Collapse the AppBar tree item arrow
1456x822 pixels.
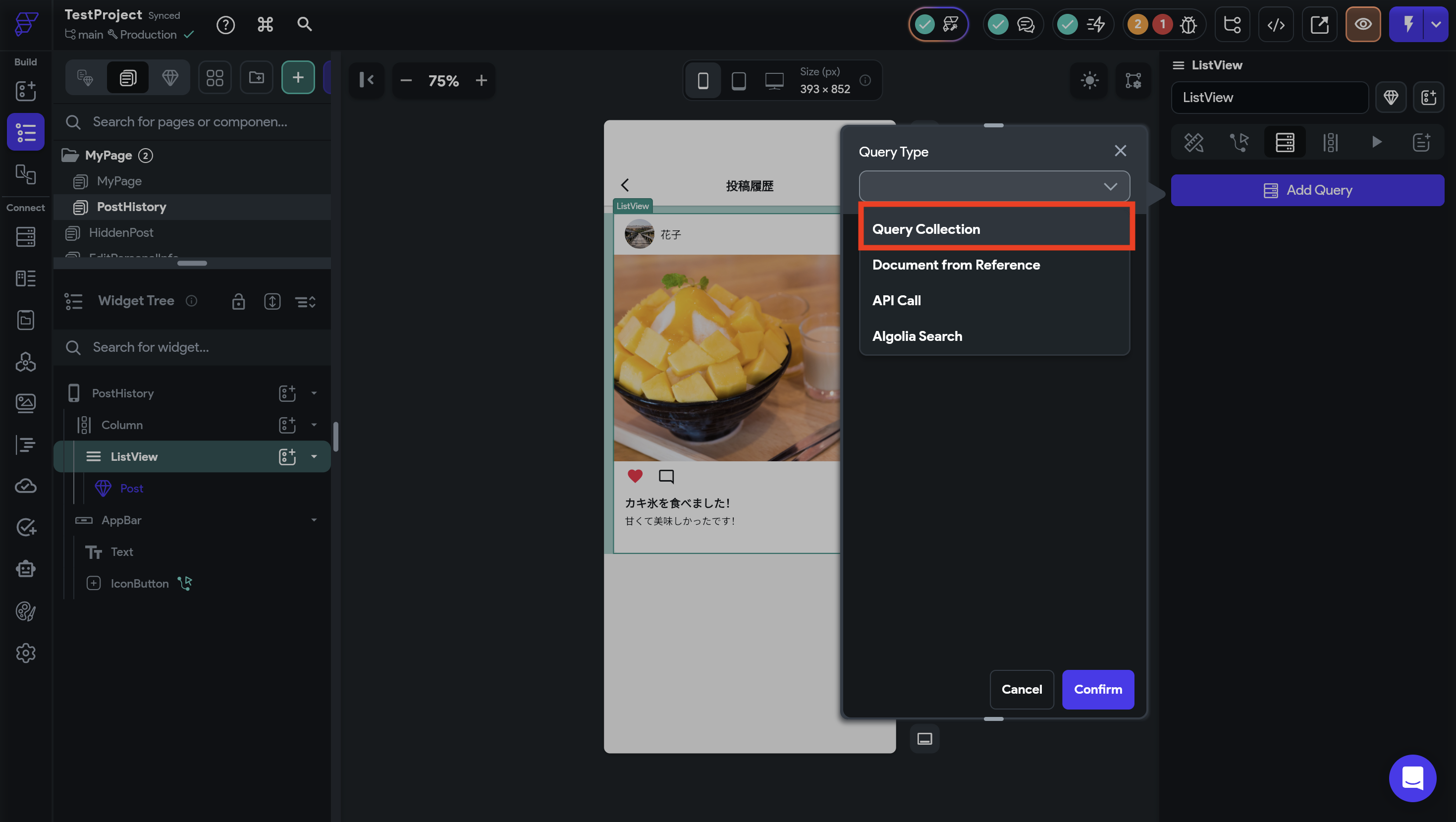pos(314,520)
